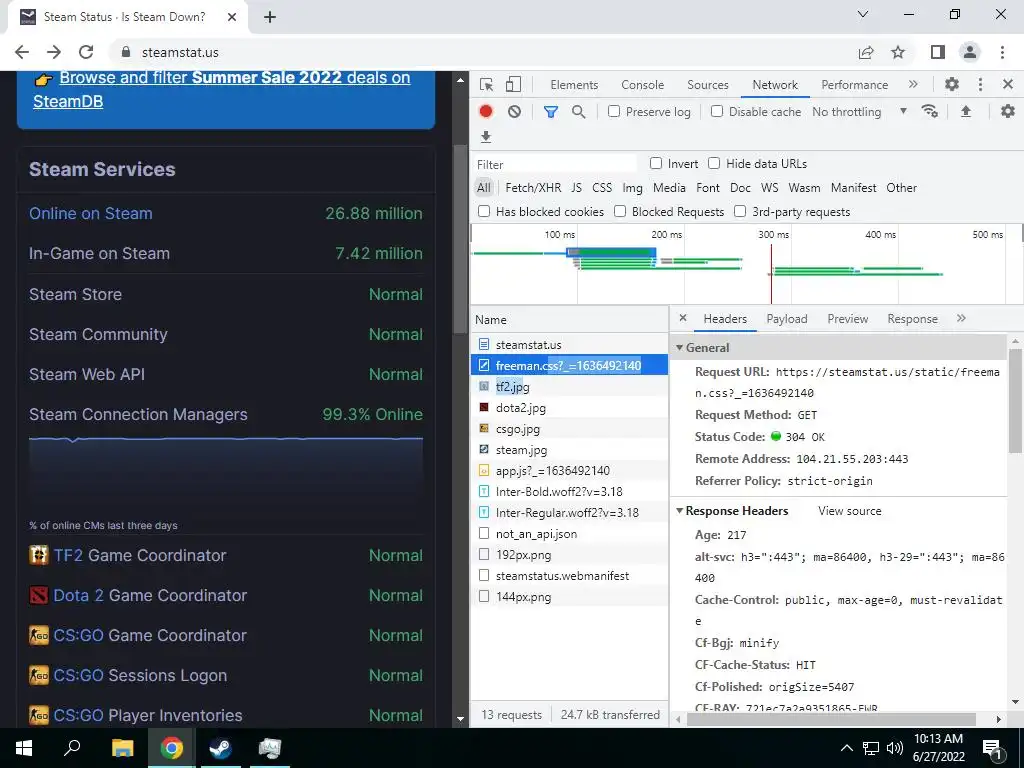This screenshot has height=768, width=1024.
Task: Show hidden system tray icons
Action: pyautogui.click(x=846, y=748)
